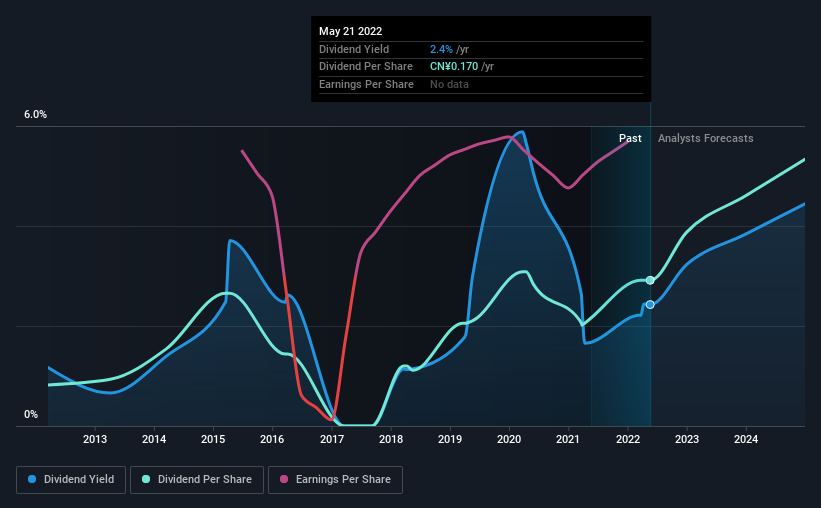Viewport: 821px width, 508px height.
Task: Toggle the Dividend Yield legend button
Action: (x=71, y=480)
